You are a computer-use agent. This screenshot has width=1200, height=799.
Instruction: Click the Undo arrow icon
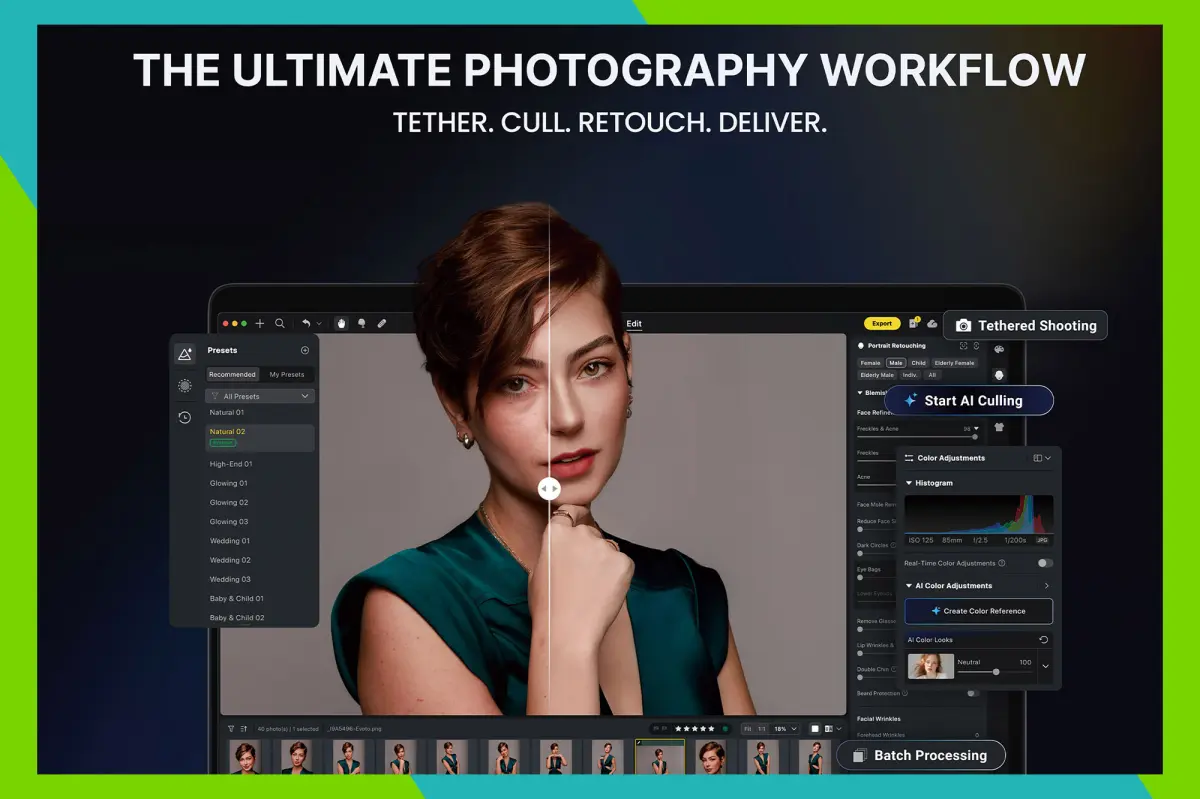(306, 323)
